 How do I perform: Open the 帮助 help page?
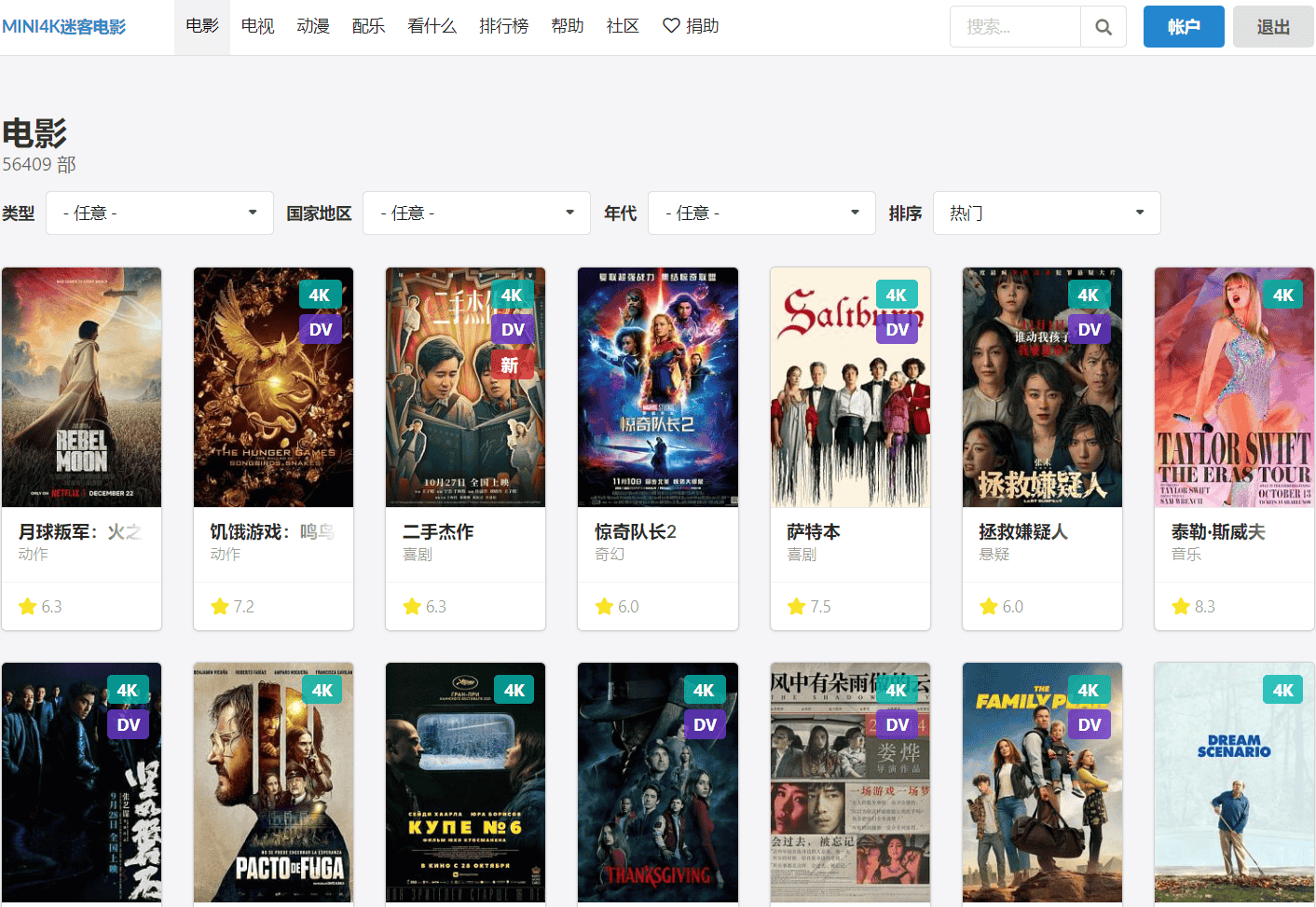(568, 26)
